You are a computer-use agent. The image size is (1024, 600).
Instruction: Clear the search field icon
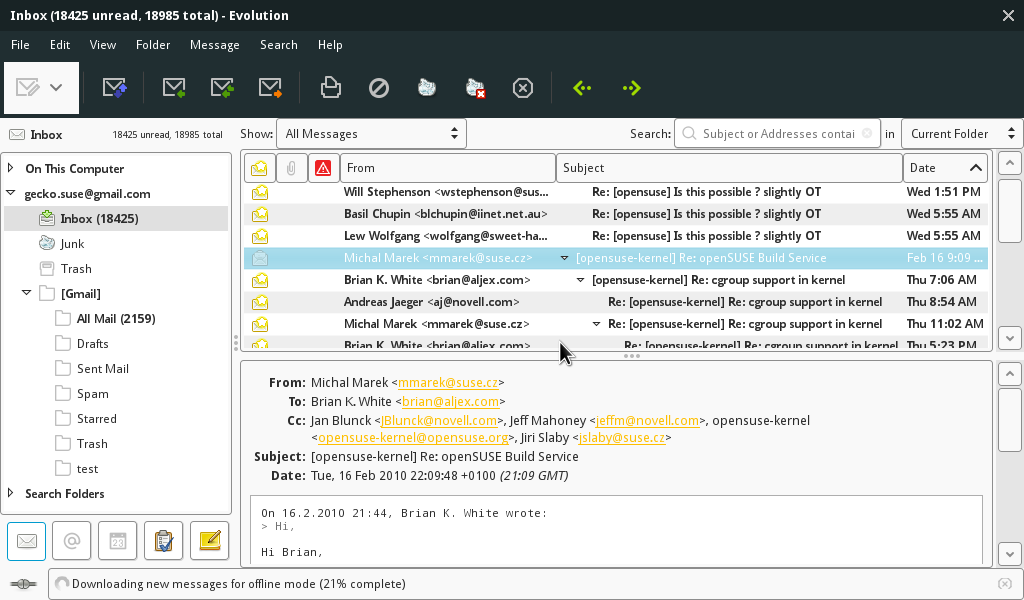tap(867, 133)
